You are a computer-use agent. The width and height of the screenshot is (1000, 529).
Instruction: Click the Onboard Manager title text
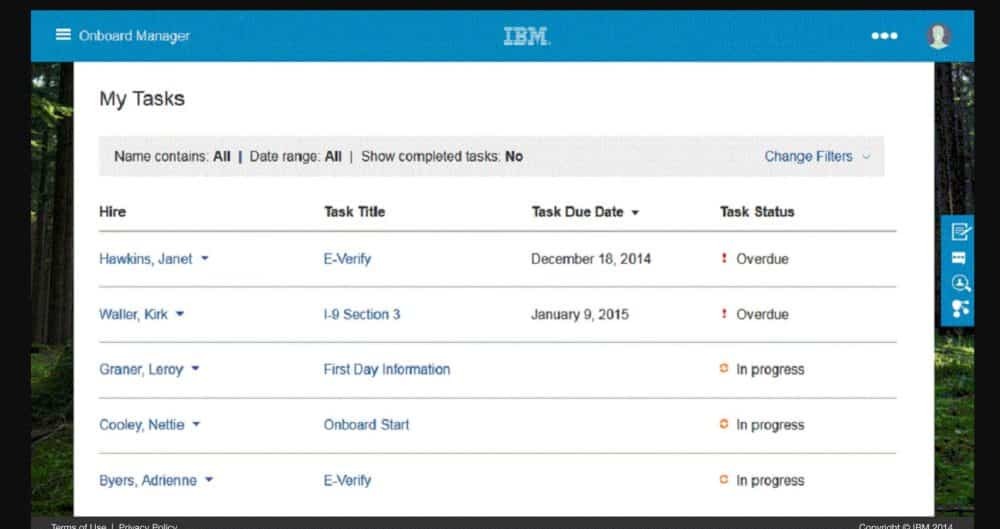134,36
